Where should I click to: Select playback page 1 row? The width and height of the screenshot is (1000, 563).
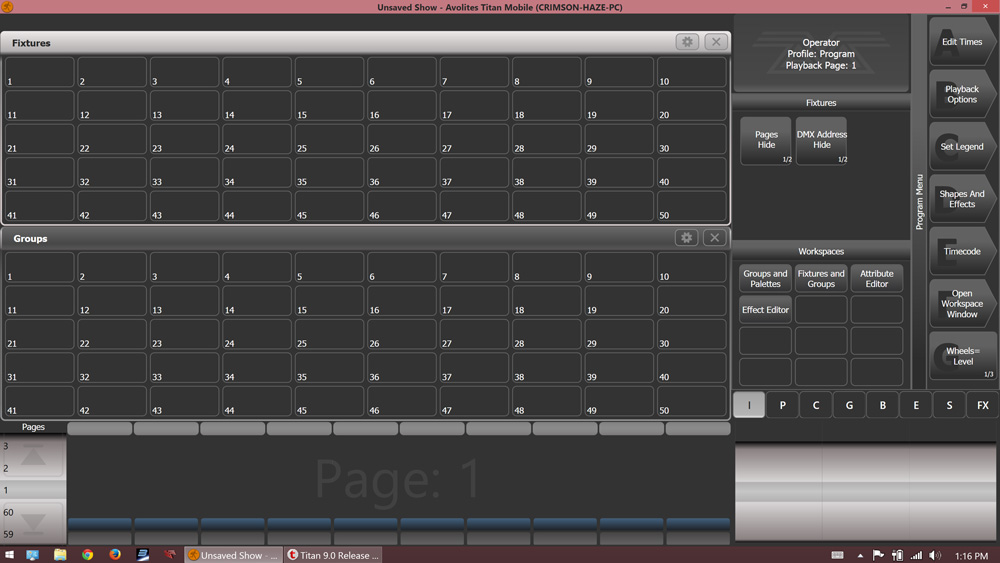[x=33, y=490]
